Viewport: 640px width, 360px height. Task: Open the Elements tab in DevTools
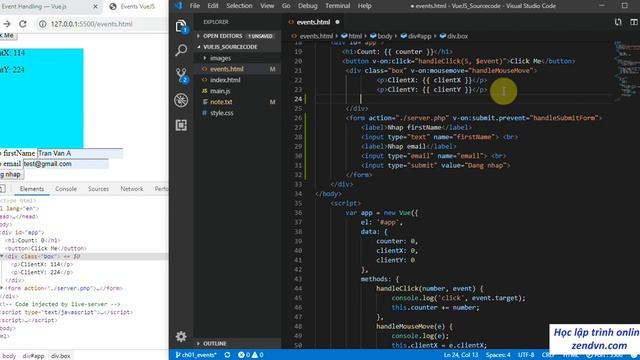pos(31,189)
